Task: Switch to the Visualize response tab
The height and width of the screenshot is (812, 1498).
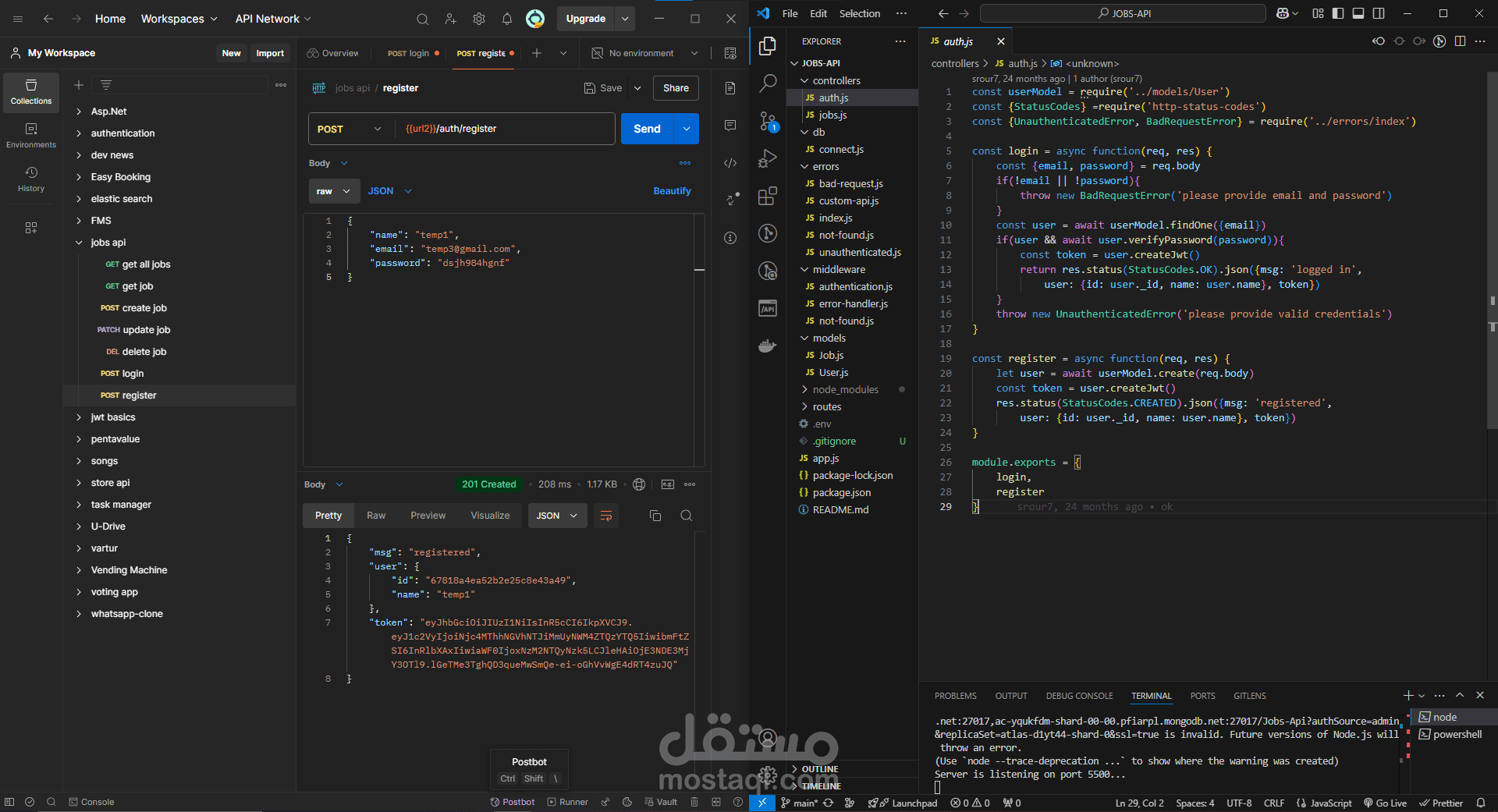Action: [x=490, y=516]
